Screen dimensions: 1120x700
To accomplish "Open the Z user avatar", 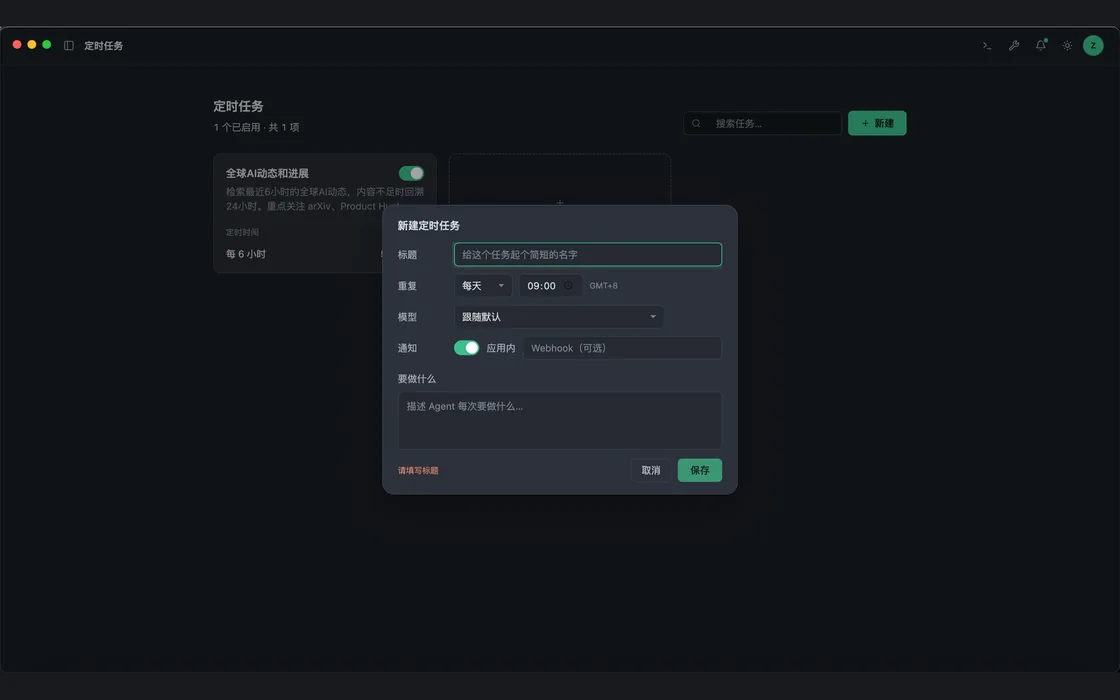I will point(1093,45).
